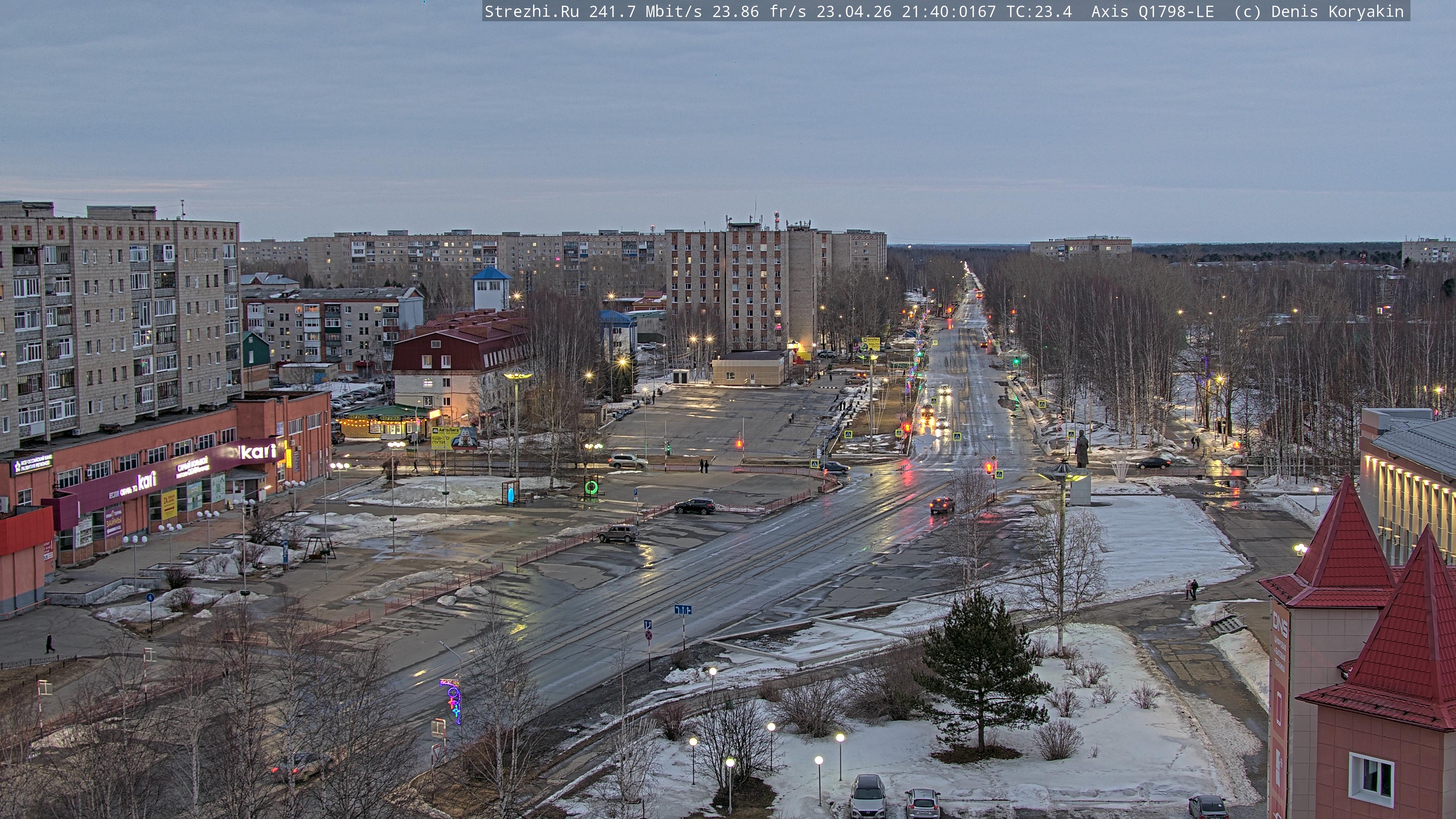Viewport: 1456px width, 819px height.
Task: Click the blue glowing oval light panel
Action: tap(511, 494)
